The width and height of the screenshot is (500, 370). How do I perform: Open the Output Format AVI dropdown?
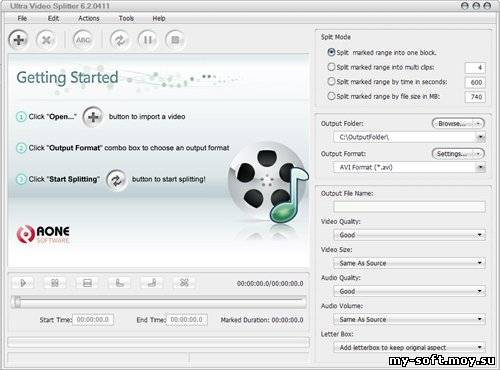409,167
